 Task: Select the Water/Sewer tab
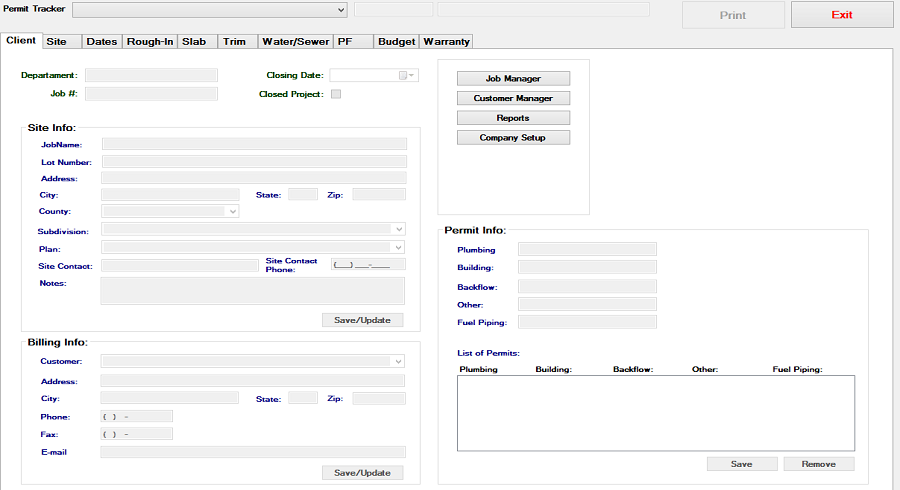click(294, 42)
